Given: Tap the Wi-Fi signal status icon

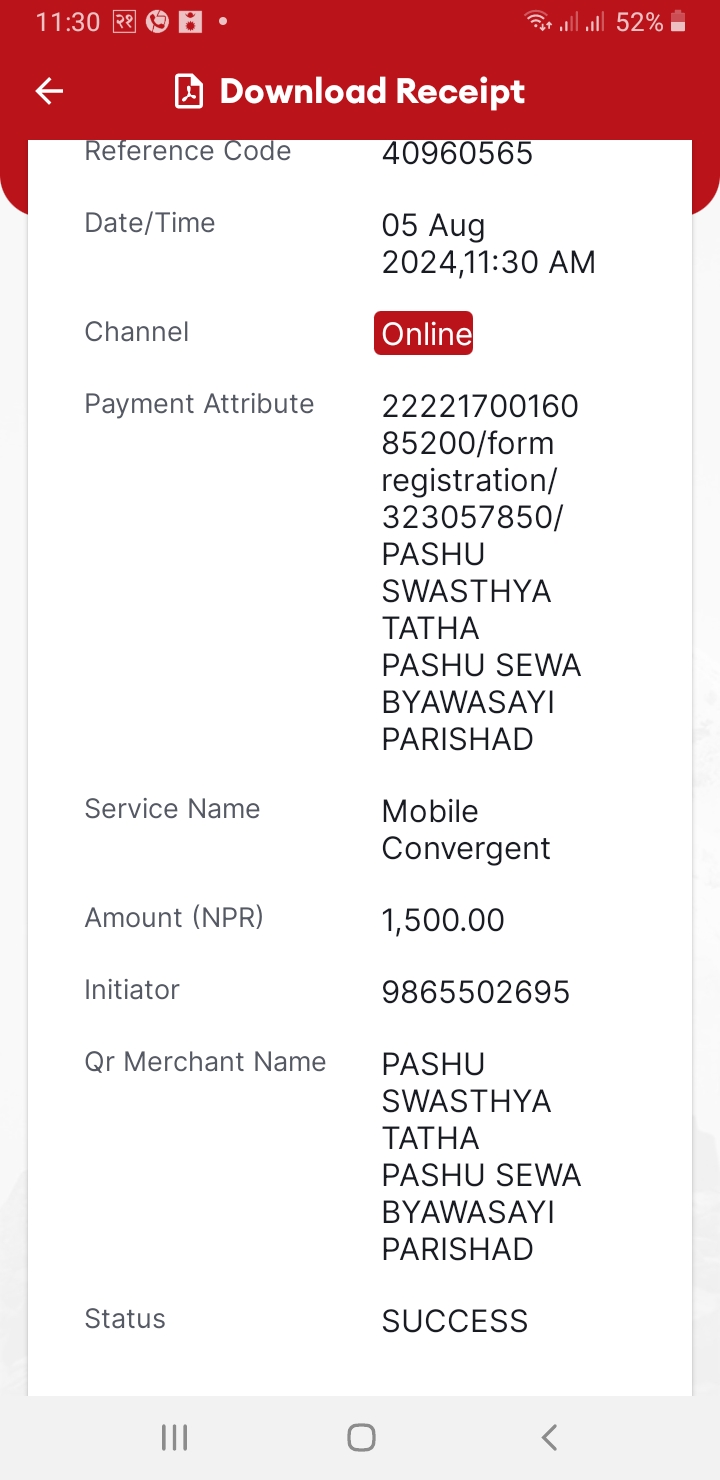Looking at the screenshot, I should [539, 22].
